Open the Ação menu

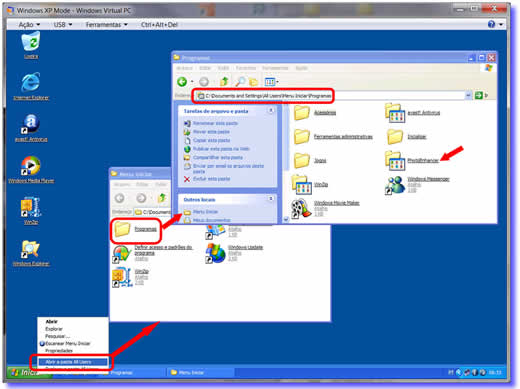tap(29, 24)
